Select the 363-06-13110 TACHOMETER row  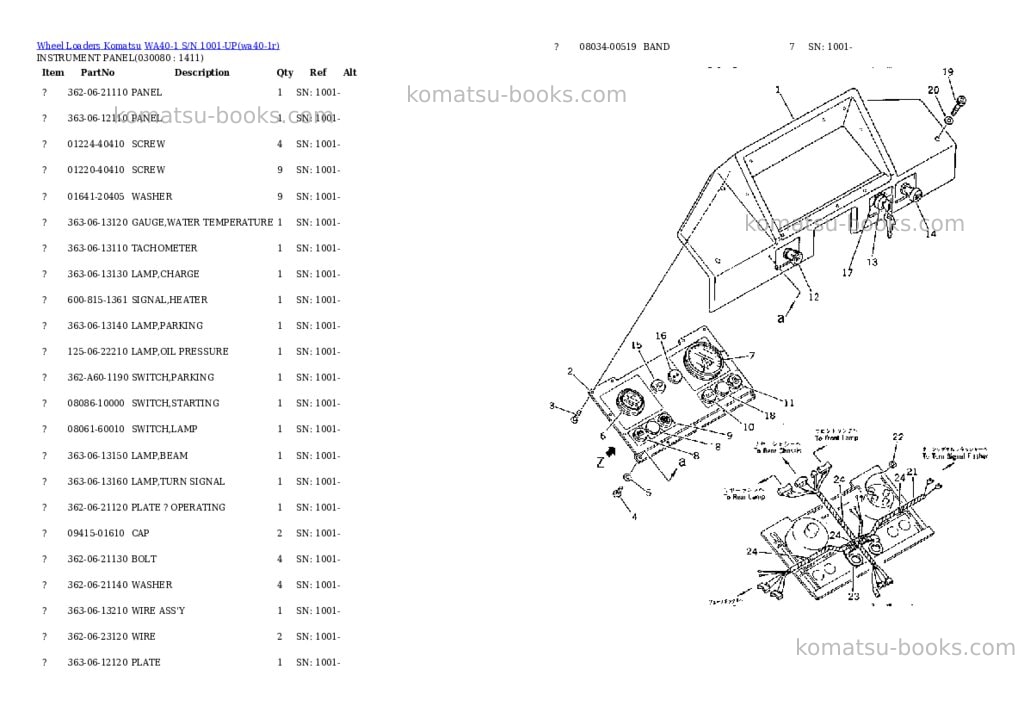point(191,248)
